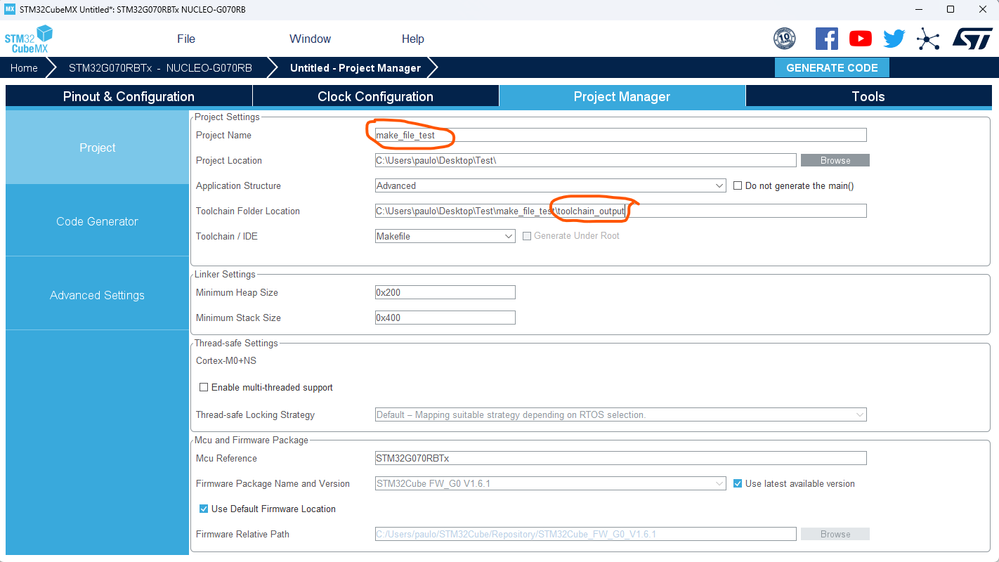
Task: Open the Facebook icon link
Action: point(826,39)
